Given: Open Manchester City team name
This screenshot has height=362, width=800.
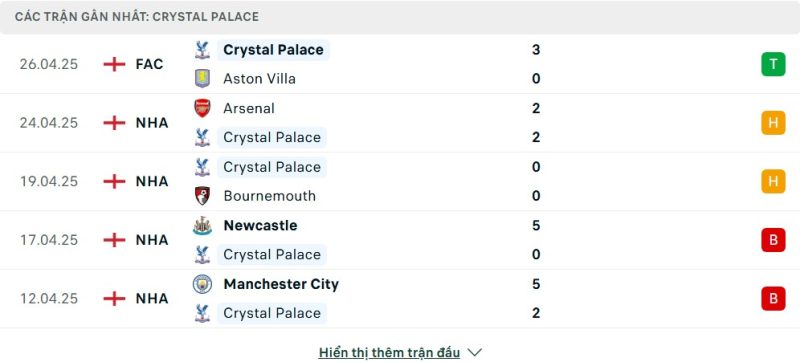Looking at the screenshot, I should (x=281, y=284).
